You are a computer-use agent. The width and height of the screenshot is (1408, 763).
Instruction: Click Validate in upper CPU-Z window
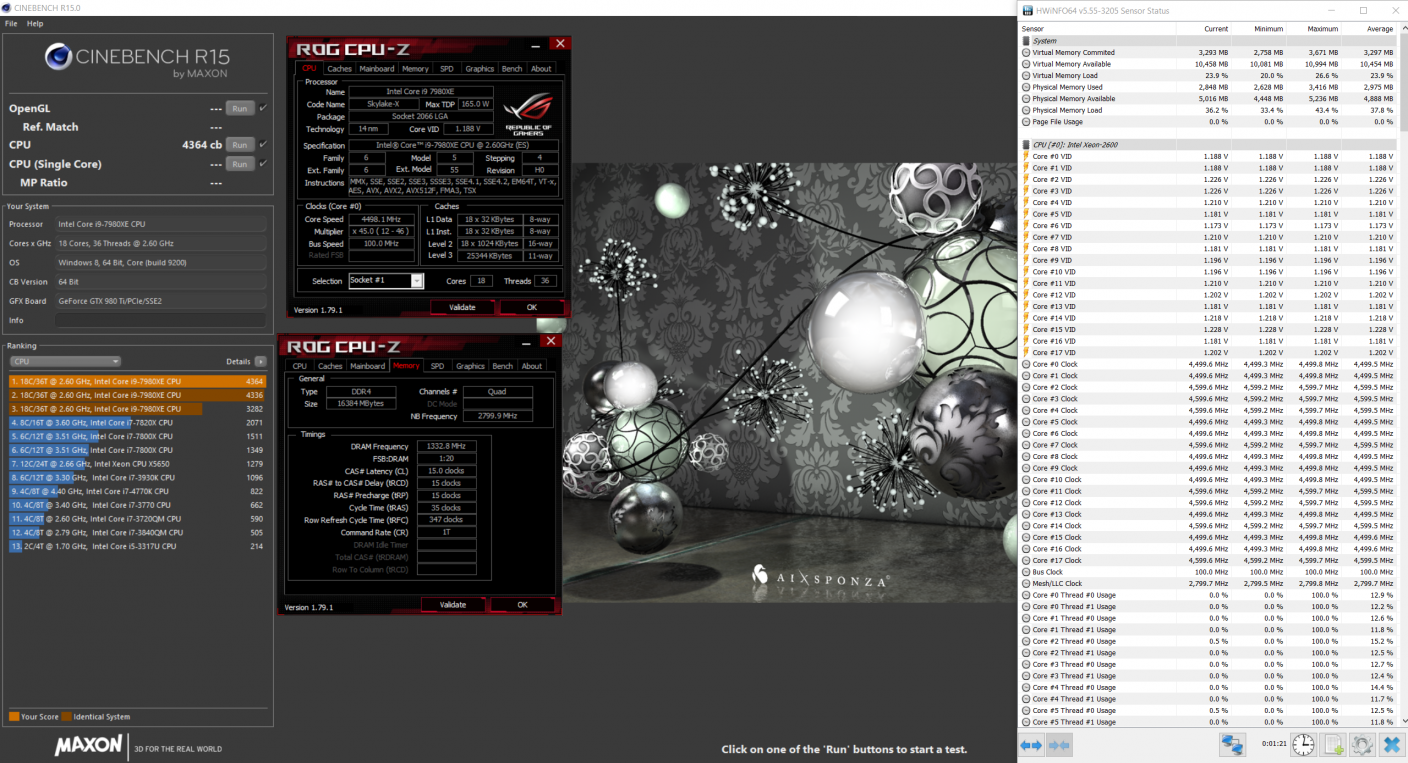click(462, 307)
